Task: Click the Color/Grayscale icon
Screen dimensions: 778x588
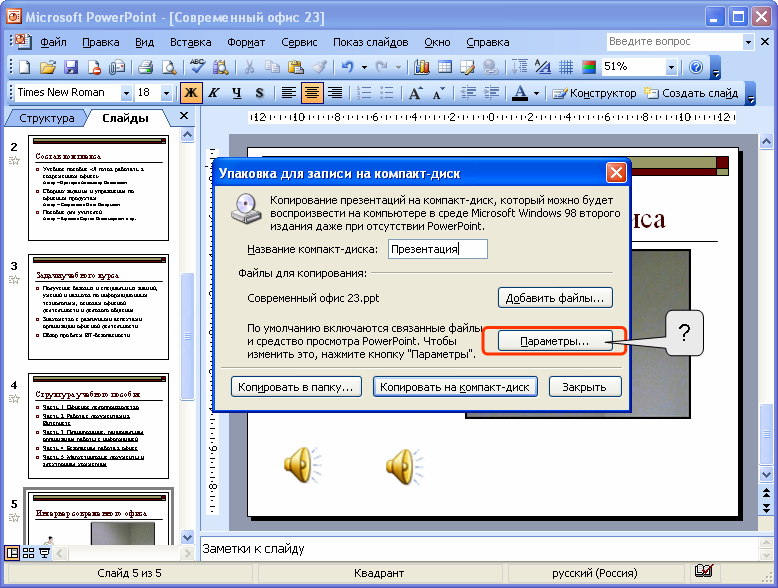Action: point(589,67)
